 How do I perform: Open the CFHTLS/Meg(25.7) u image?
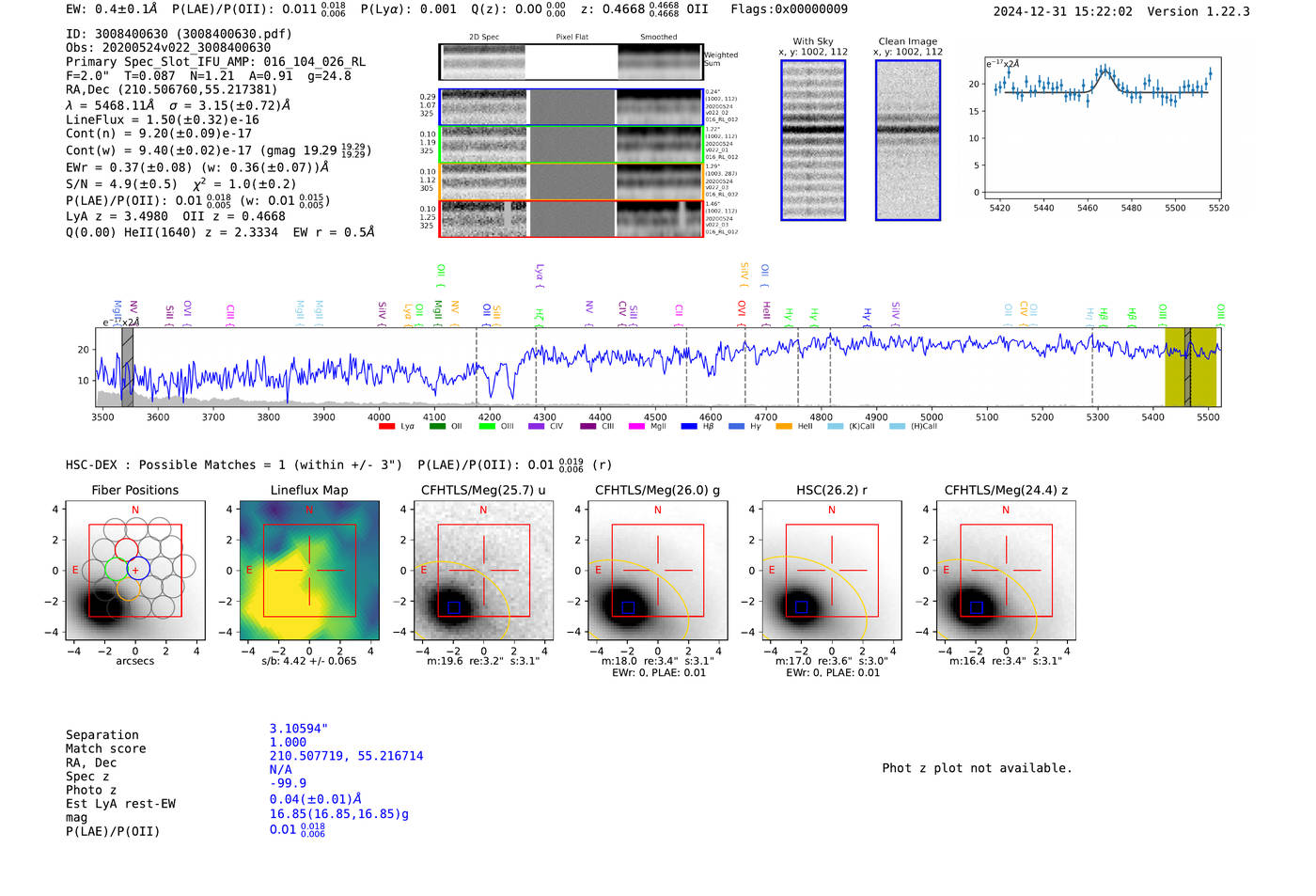[483, 571]
